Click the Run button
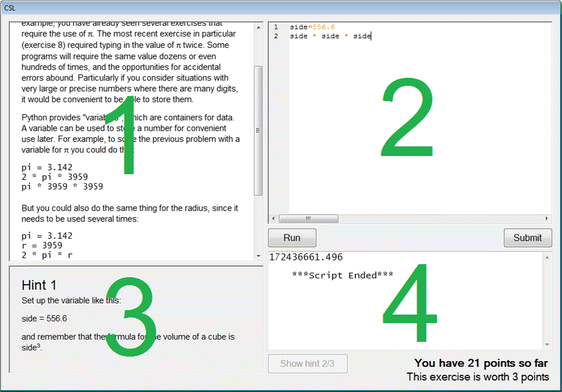 coord(292,238)
